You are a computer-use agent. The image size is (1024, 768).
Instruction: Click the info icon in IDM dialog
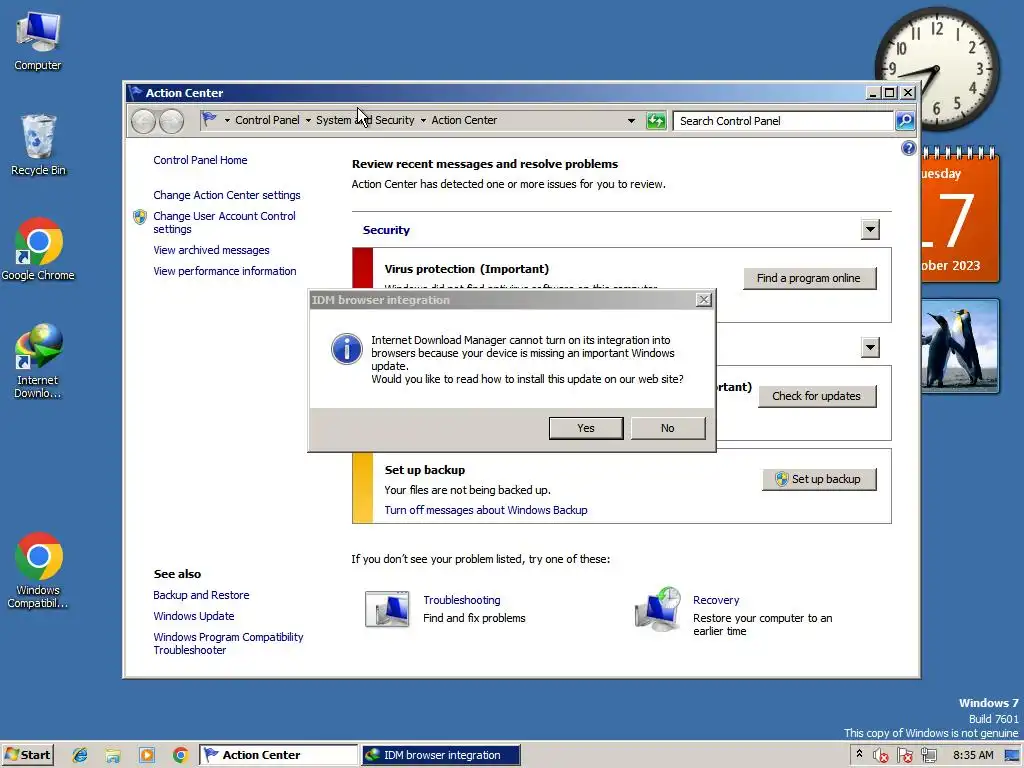coord(347,349)
